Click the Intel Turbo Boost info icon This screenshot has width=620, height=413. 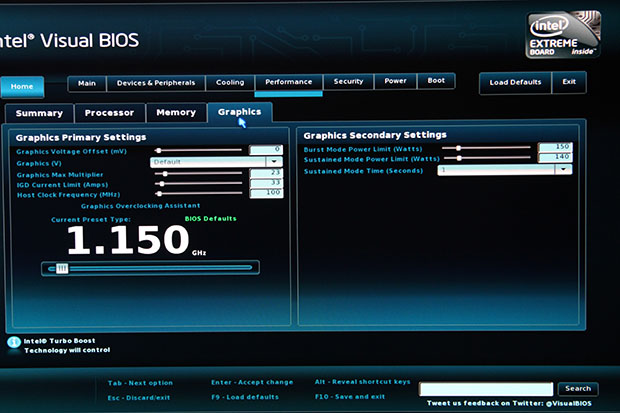pos(14,342)
